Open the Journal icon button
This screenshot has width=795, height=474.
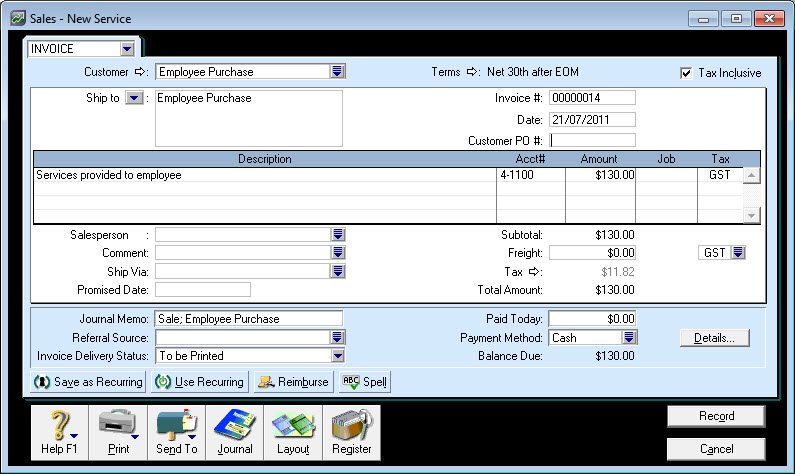tap(234, 433)
